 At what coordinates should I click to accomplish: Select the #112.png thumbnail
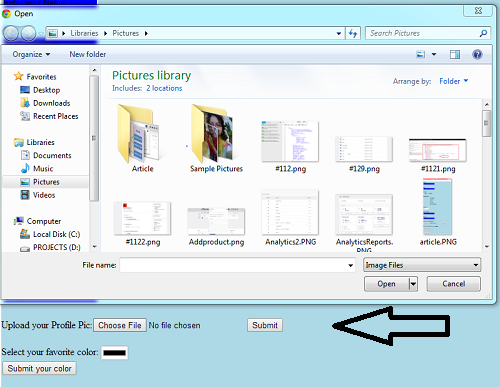(290, 141)
